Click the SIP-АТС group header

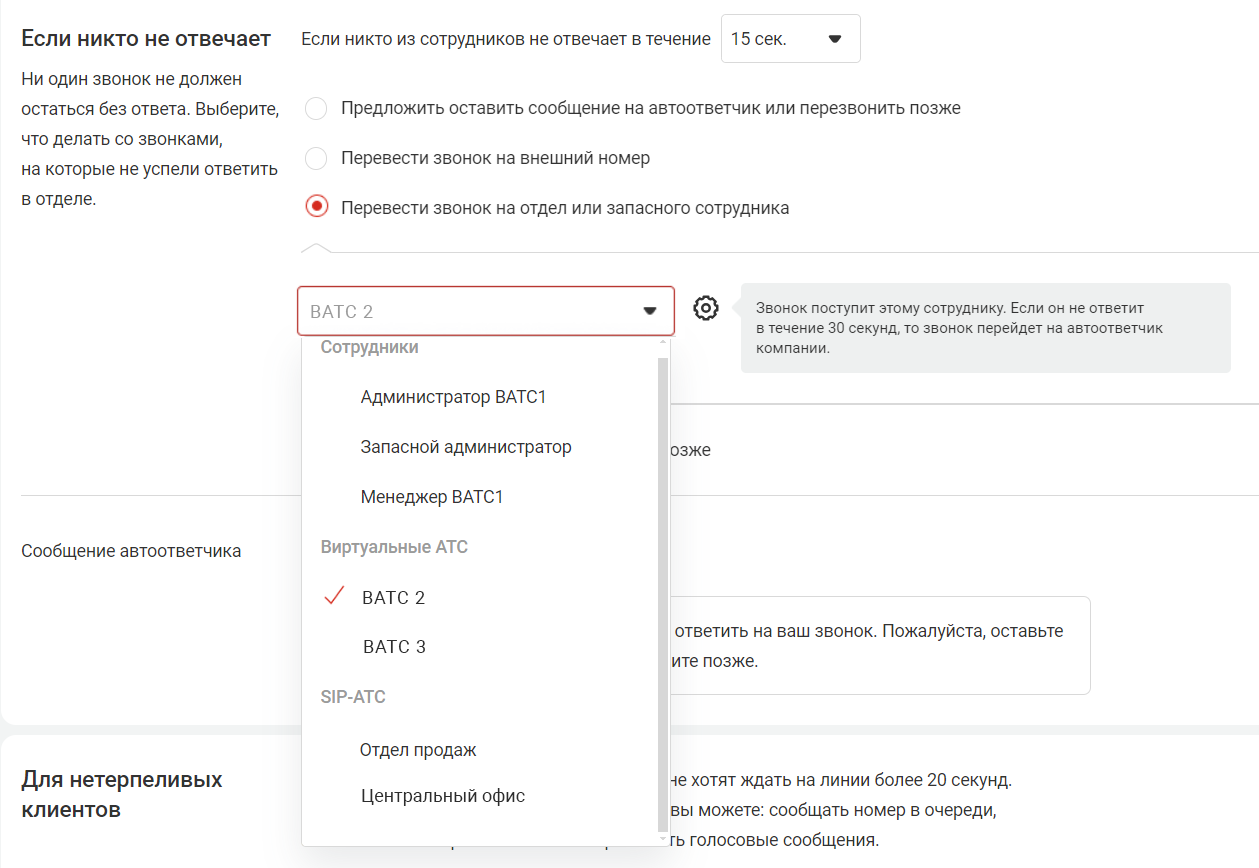point(353,697)
